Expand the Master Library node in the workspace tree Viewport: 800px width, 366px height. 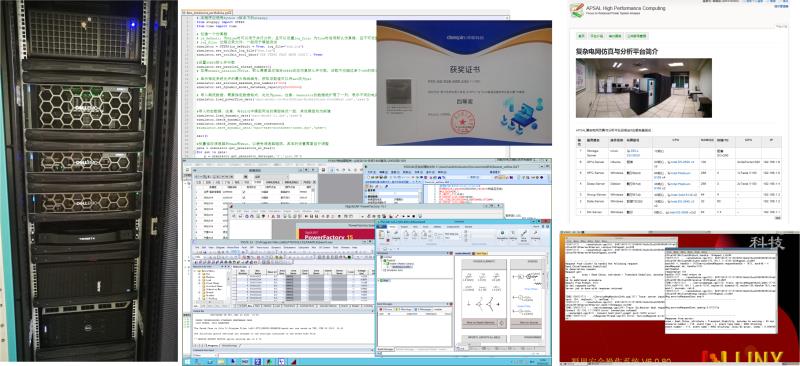385,263
